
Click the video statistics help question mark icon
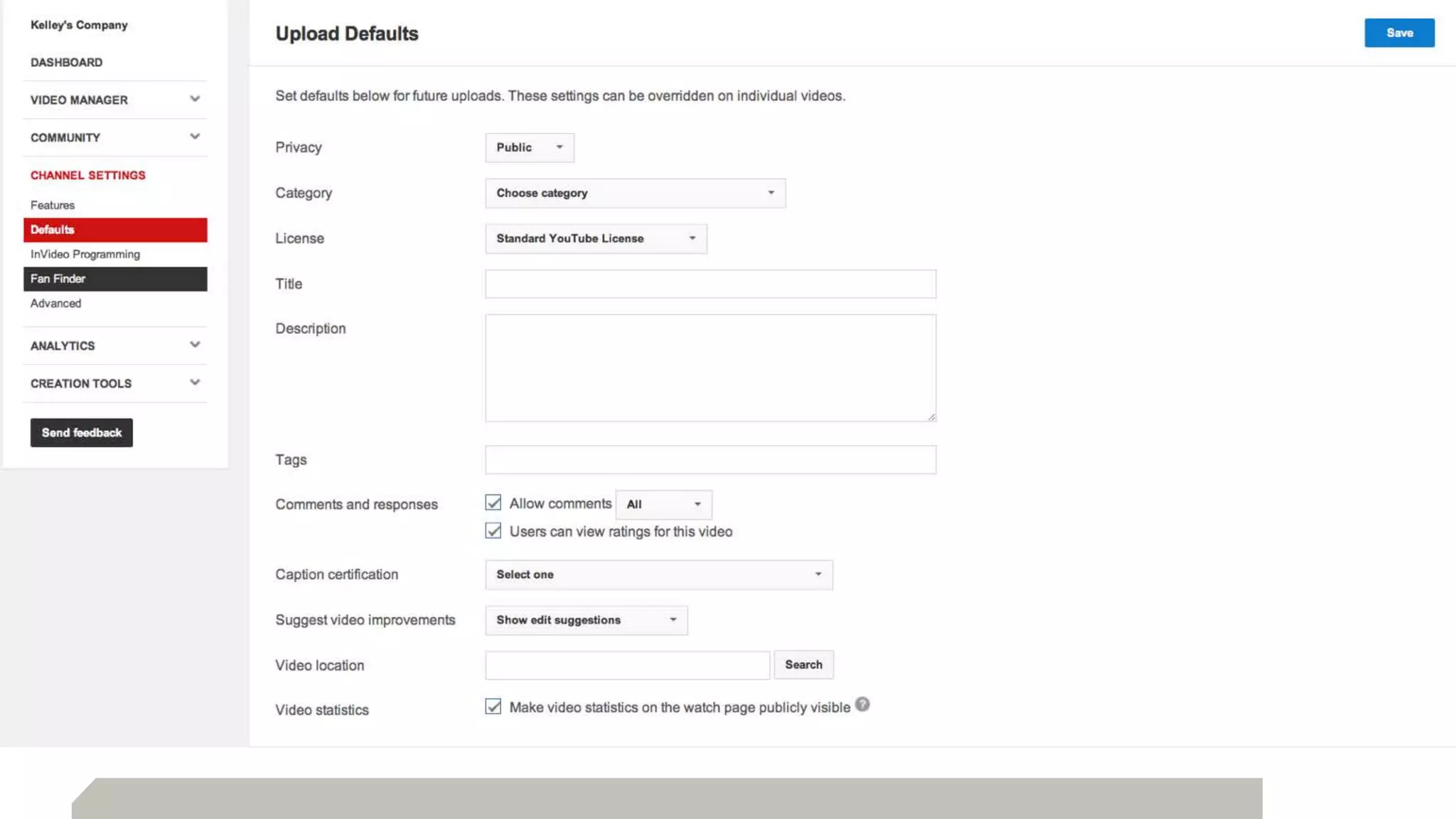[x=862, y=705]
